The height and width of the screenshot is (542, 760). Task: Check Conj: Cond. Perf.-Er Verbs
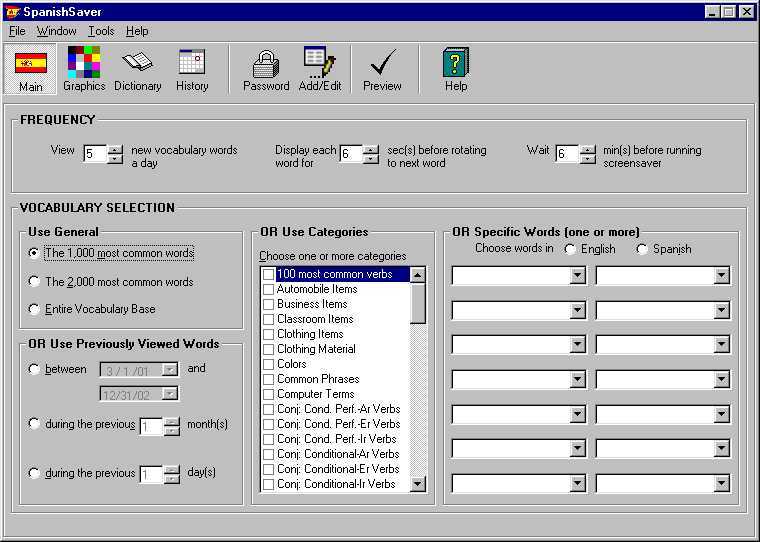pos(268,425)
